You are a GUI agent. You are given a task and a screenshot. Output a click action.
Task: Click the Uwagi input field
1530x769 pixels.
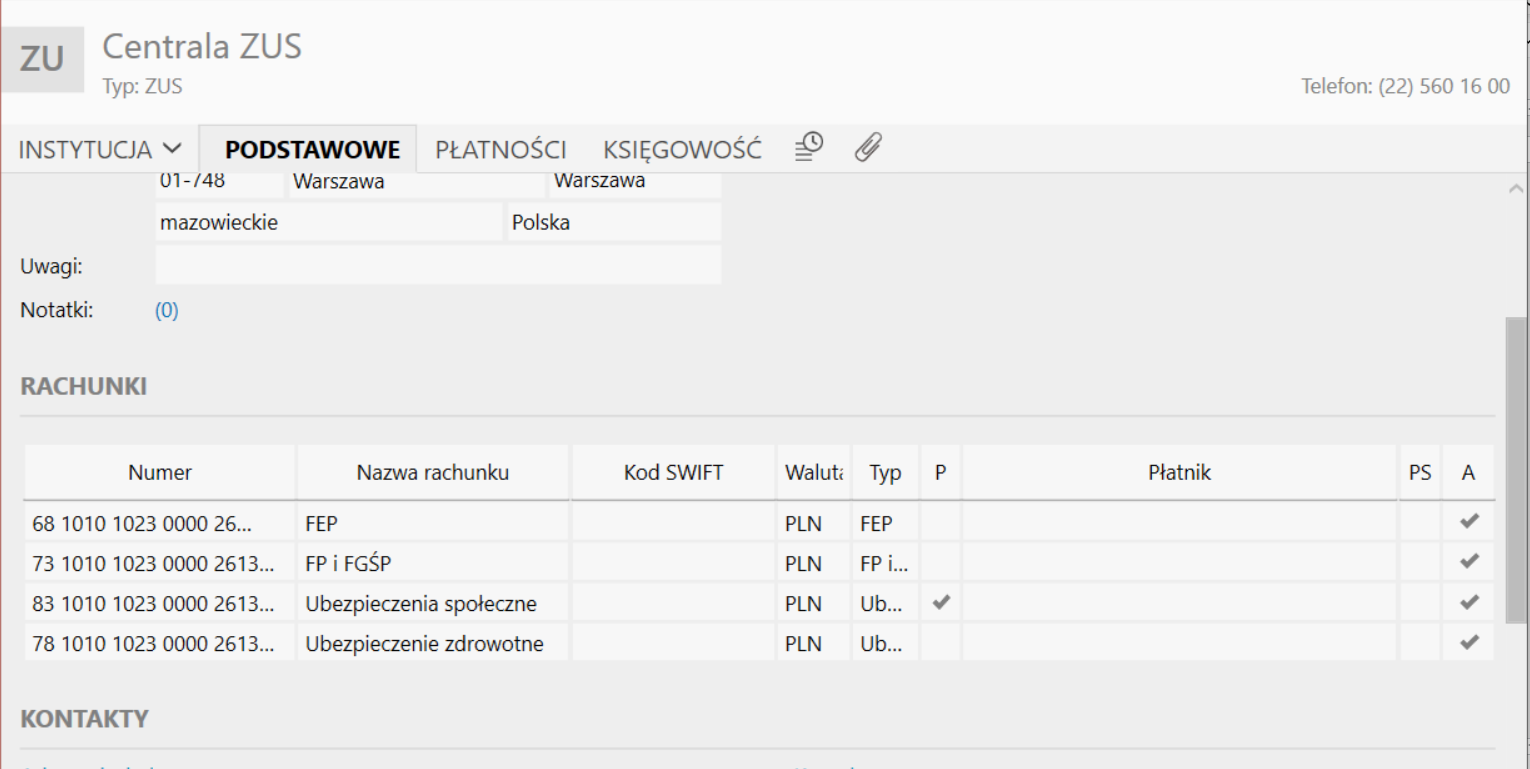[438, 265]
